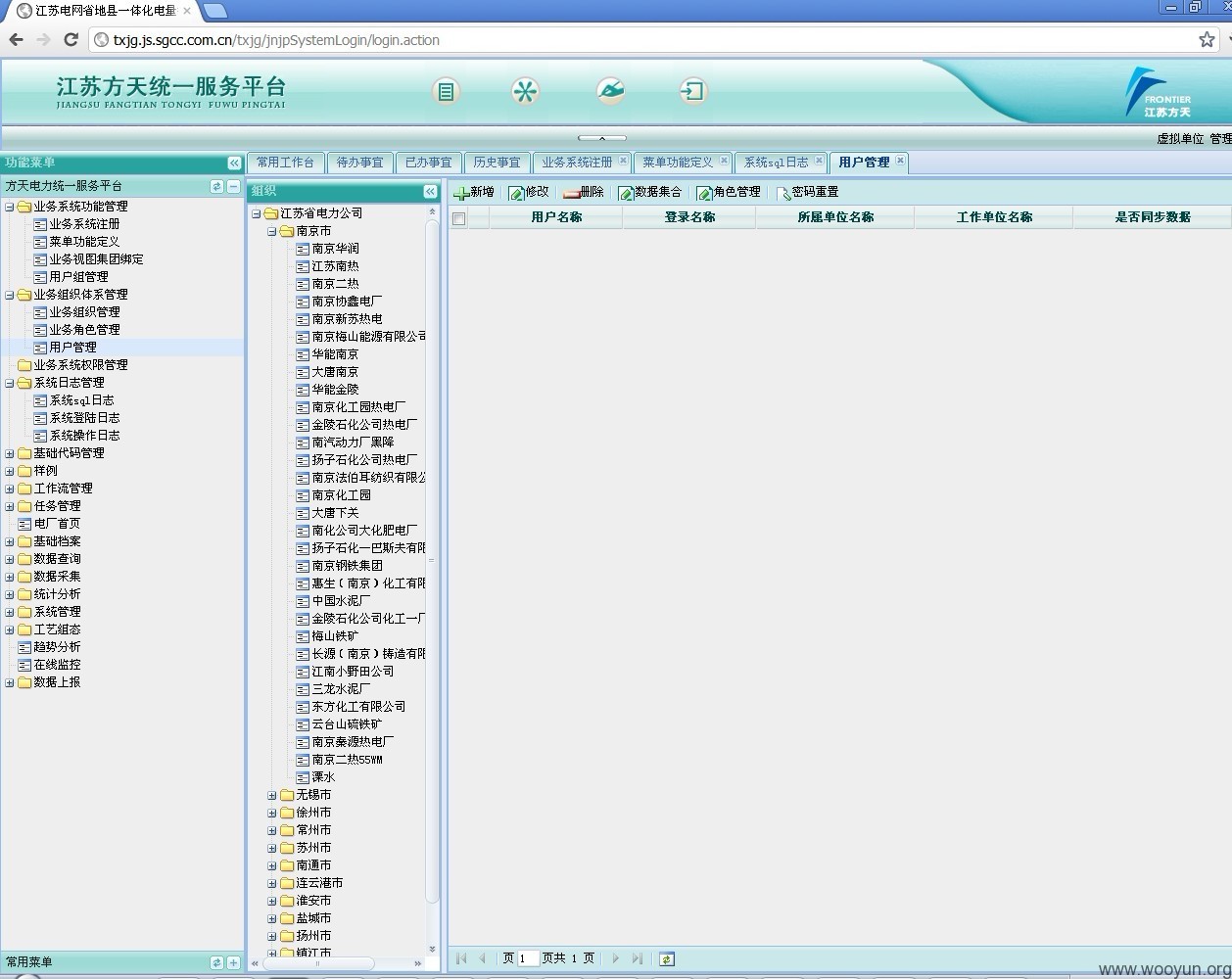Expand 南通市 node in organization tree
1232x979 pixels.
(272, 865)
